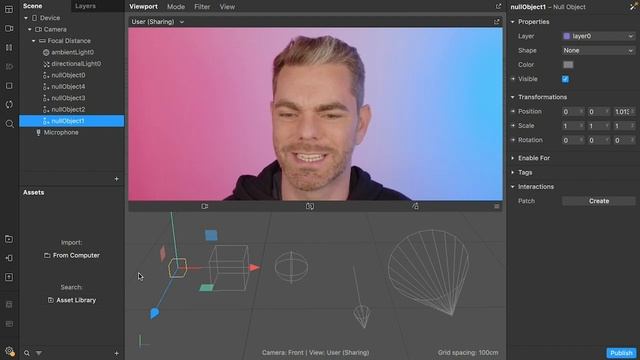This screenshot has width=640, height=360.
Task: Expand the Enable For section
Action: coord(513,158)
